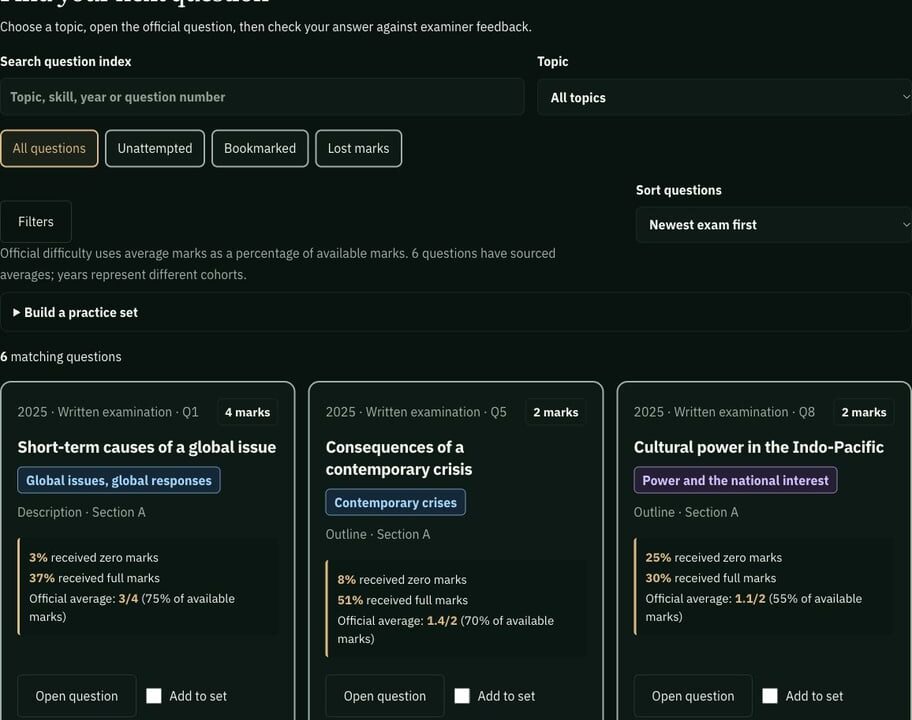This screenshot has width=912, height=720.
Task: Click 'Official average: 3/4' text
Action: (x=84, y=598)
